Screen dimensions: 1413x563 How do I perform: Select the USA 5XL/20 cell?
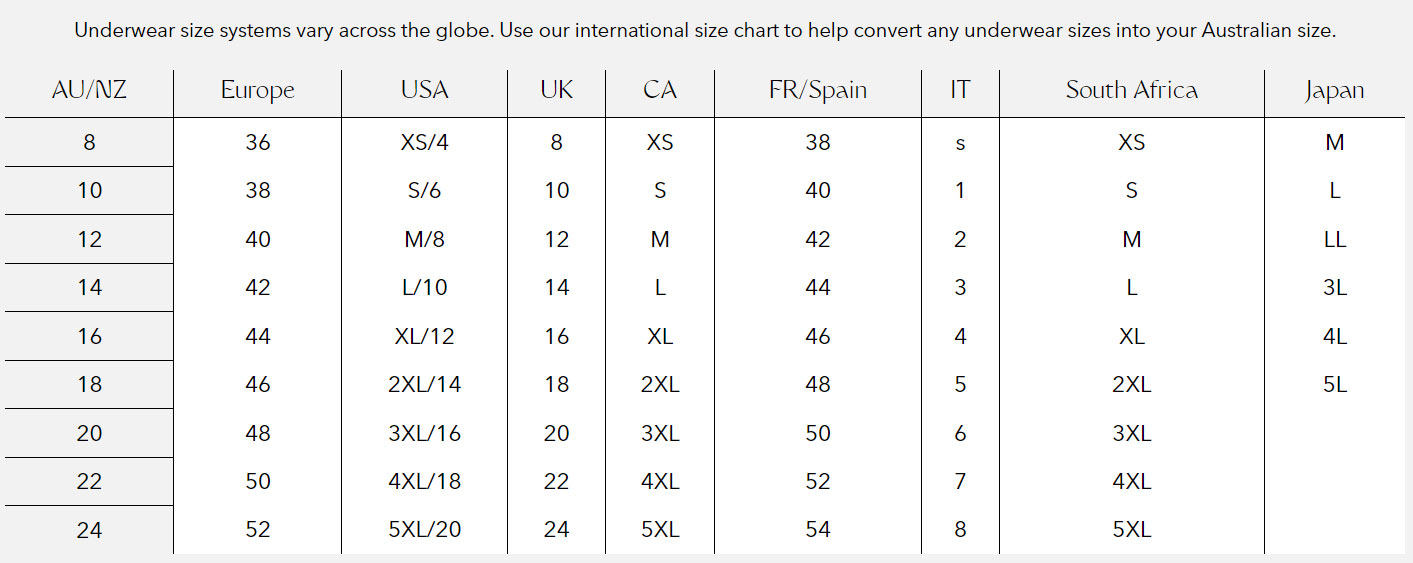pos(424,529)
